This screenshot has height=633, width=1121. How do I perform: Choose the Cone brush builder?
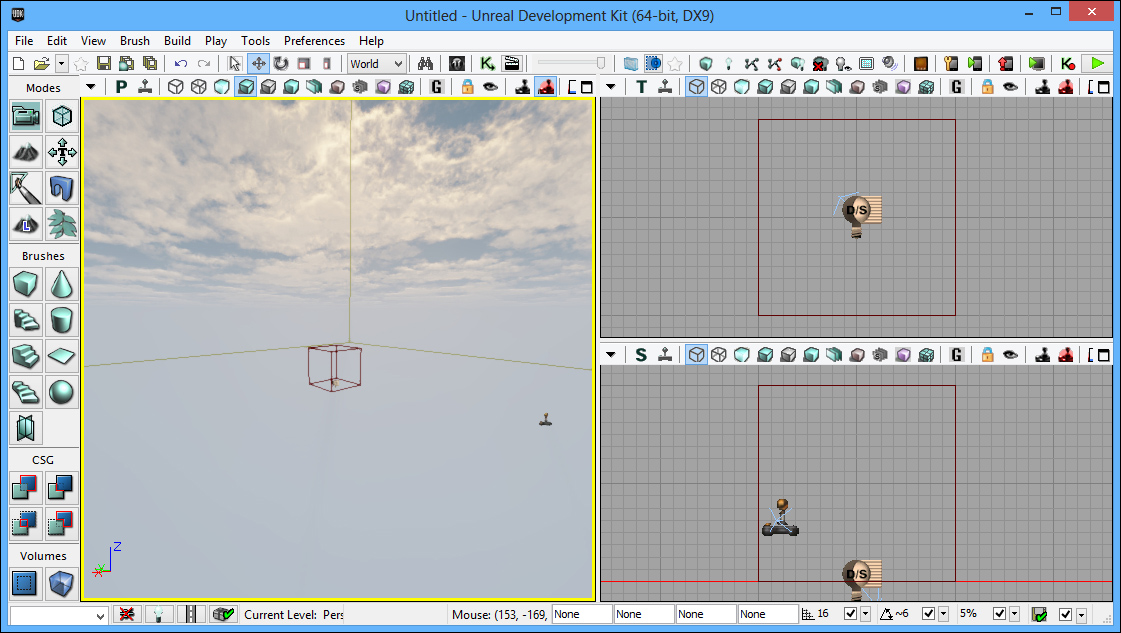63,284
